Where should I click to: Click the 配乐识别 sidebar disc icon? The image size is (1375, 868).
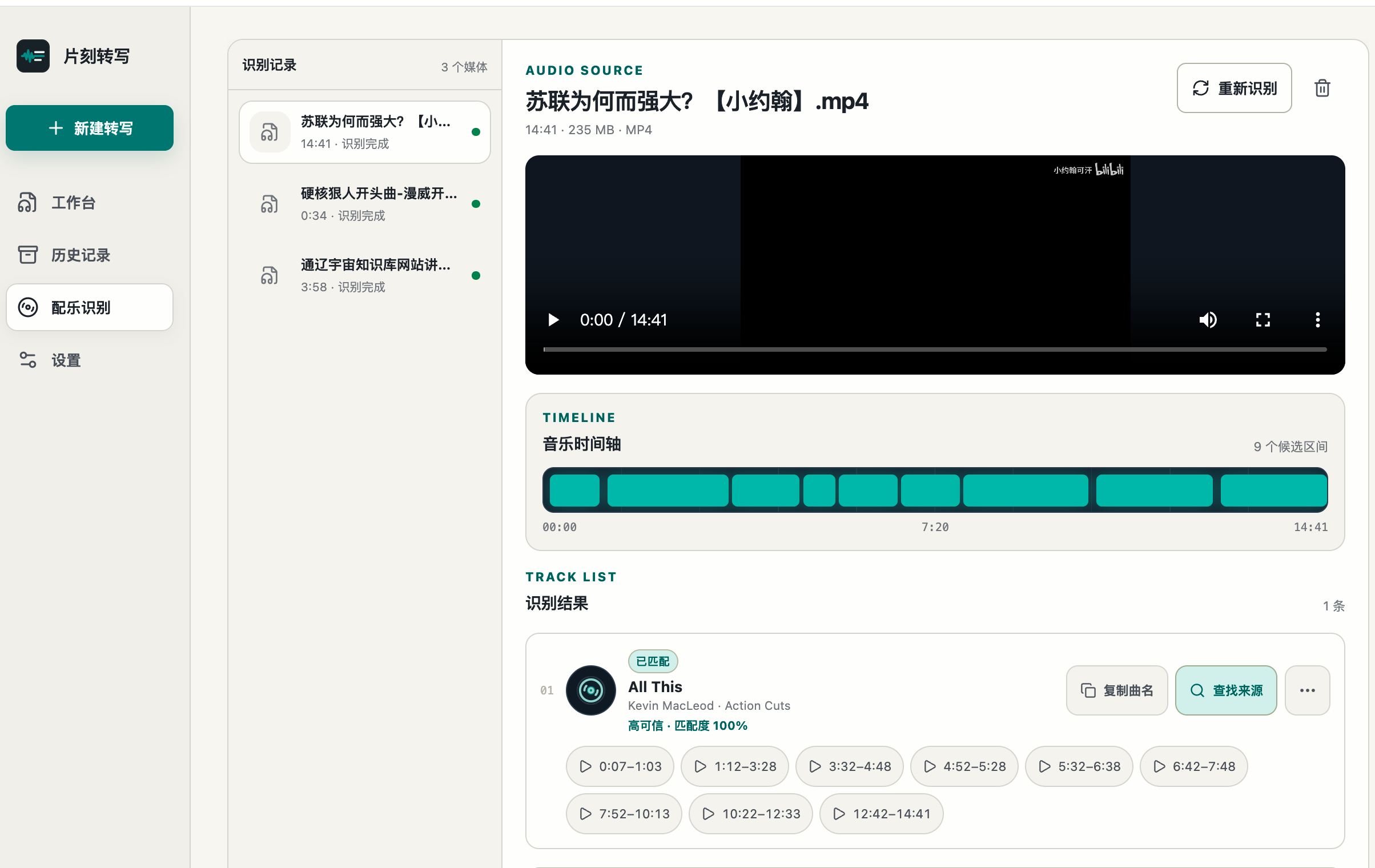pyautogui.click(x=28, y=307)
